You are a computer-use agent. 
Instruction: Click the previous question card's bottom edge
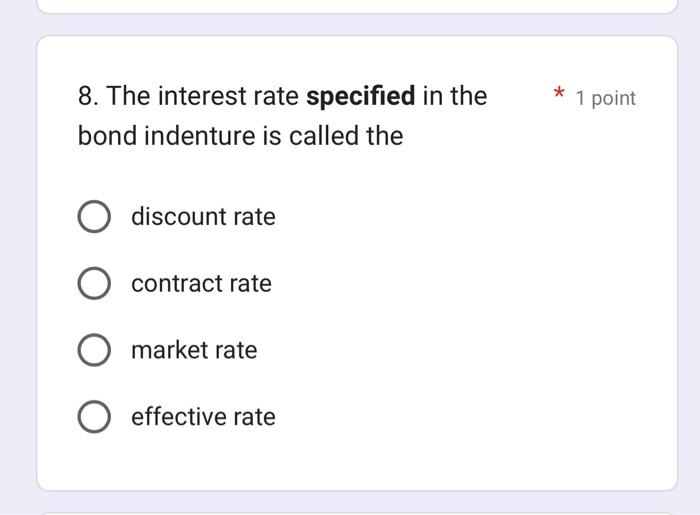pos(357,12)
